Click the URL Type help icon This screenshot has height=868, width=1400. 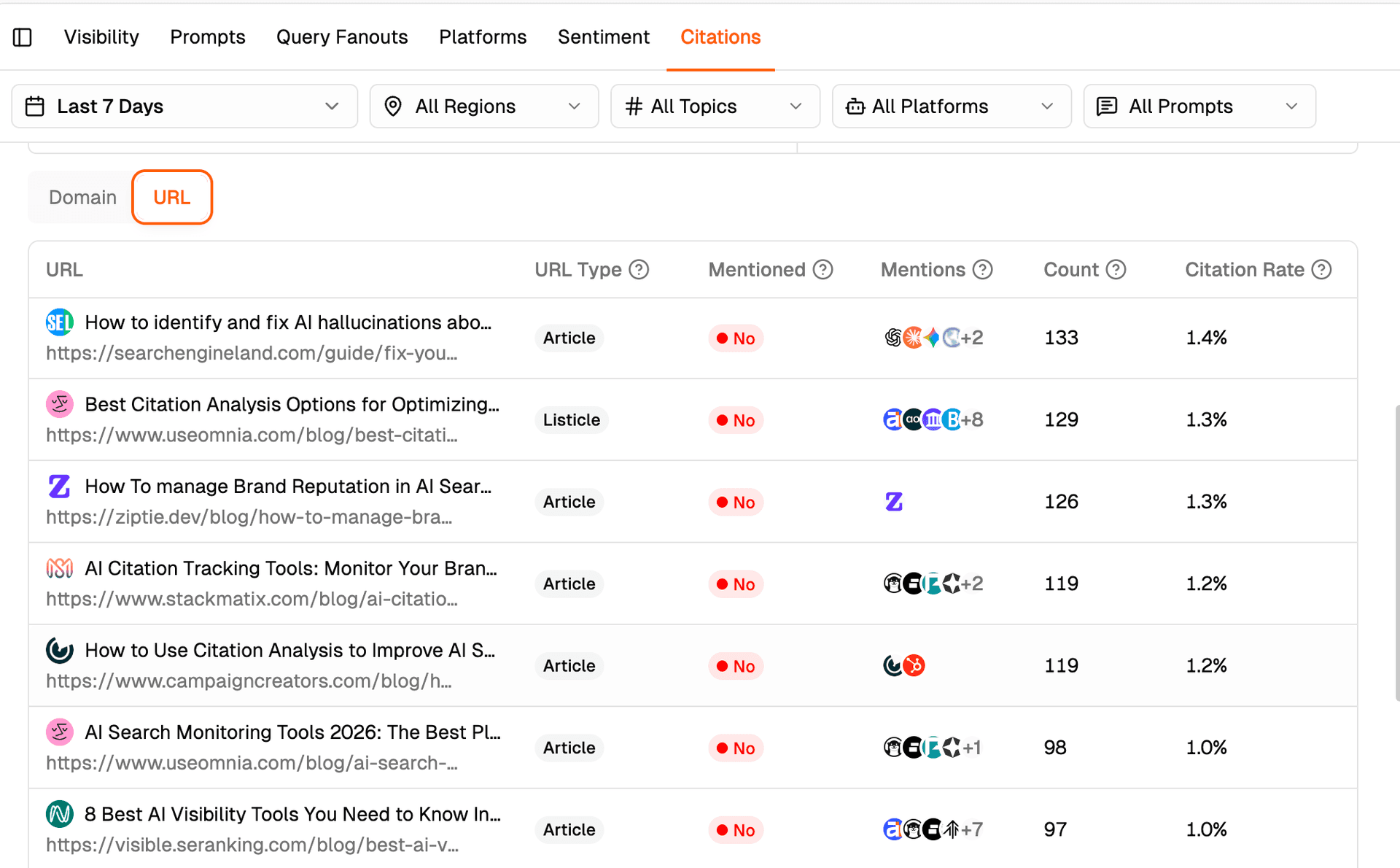(x=639, y=270)
